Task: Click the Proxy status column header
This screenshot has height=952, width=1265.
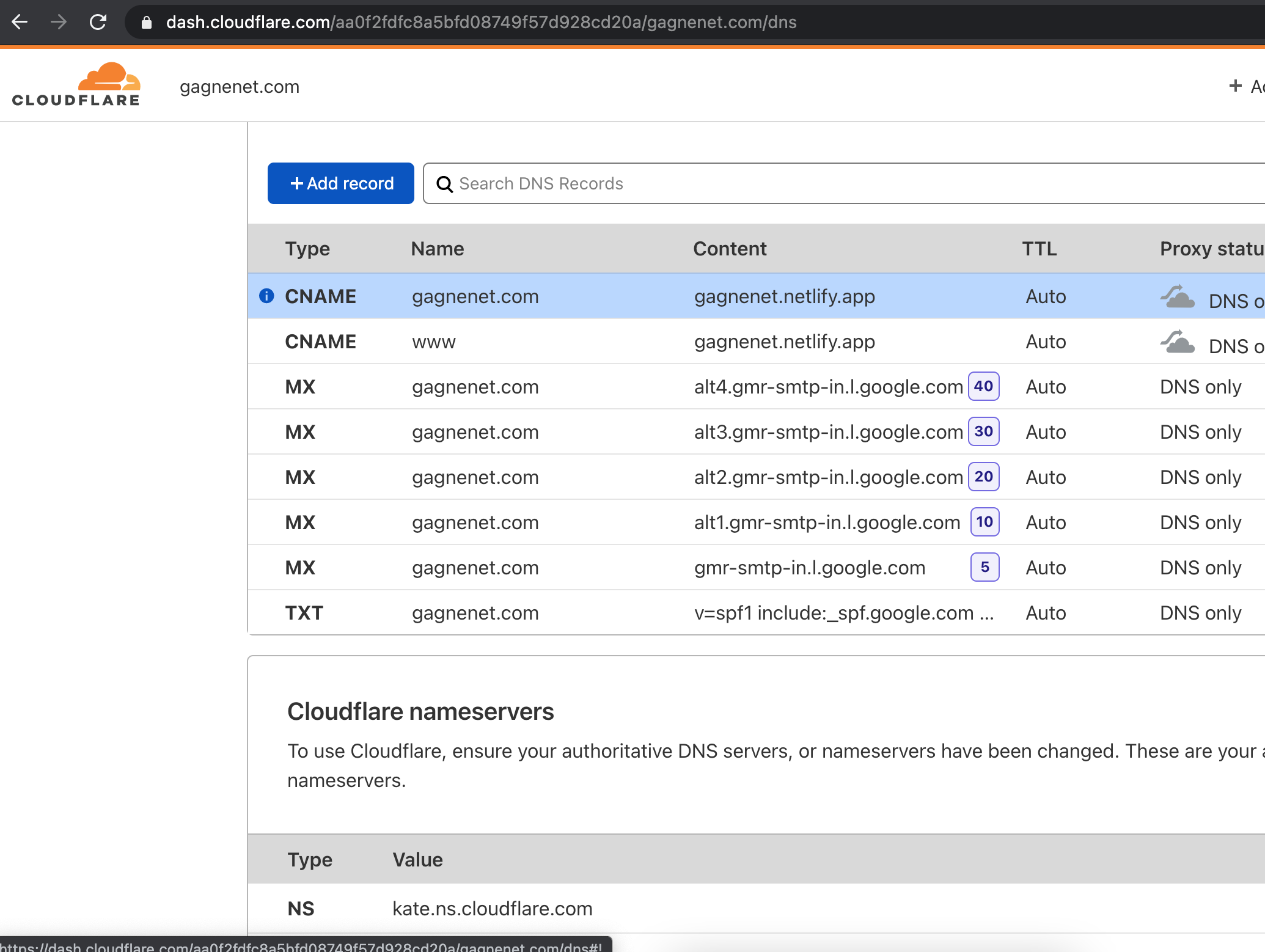Action: click(x=1212, y=249)
